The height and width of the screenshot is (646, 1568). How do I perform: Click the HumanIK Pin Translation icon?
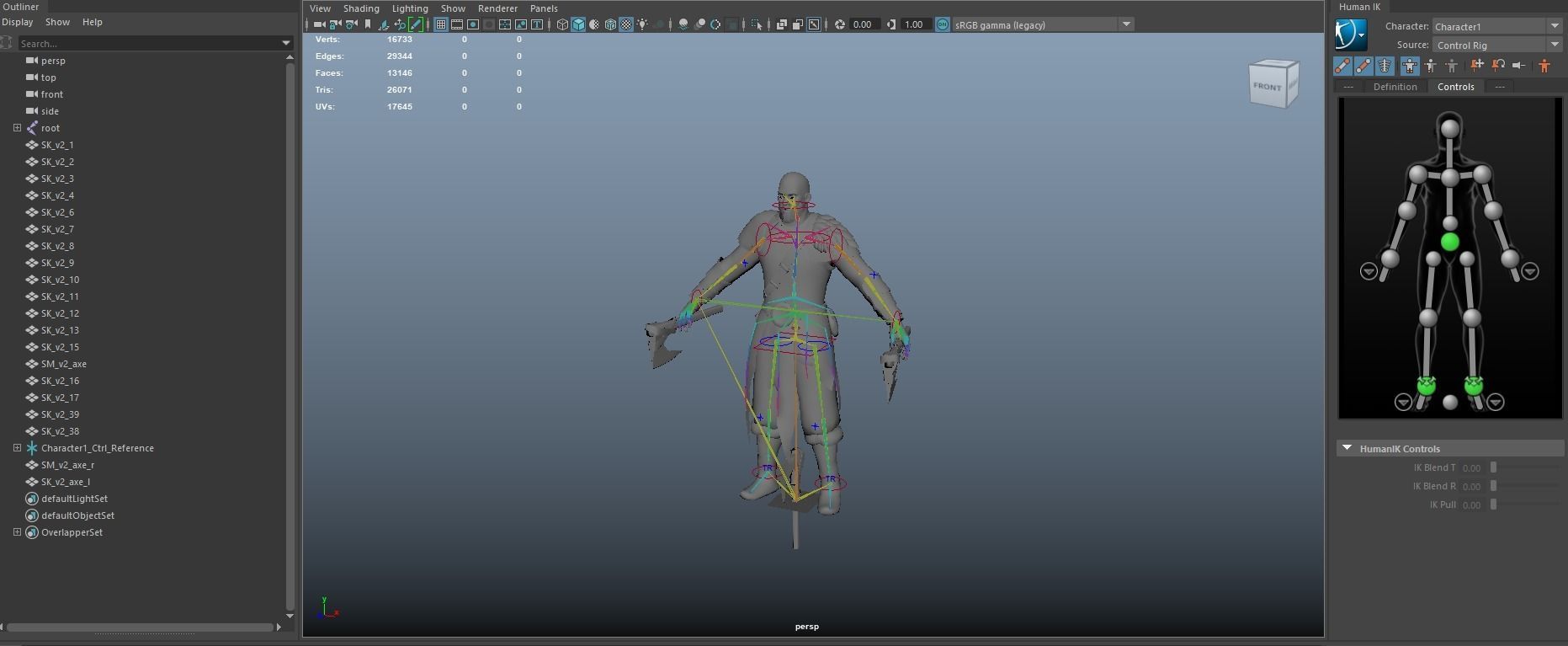(1477, 65)
